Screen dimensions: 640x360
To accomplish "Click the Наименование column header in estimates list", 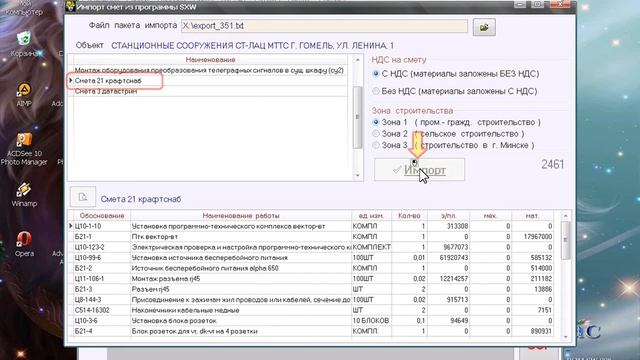I will click(211, 60).
